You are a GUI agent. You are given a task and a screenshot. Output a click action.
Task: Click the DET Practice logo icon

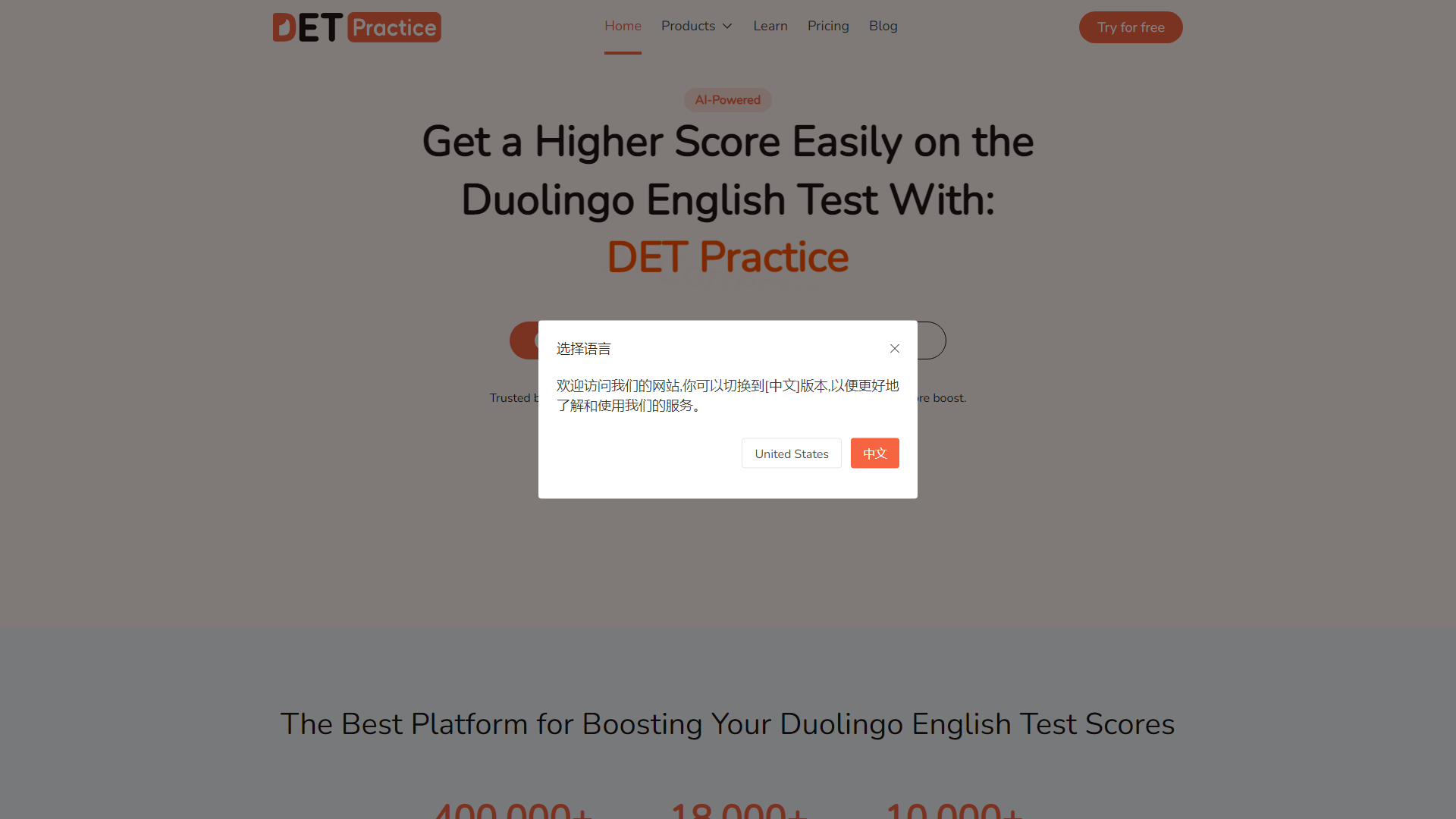pos(356,26)
